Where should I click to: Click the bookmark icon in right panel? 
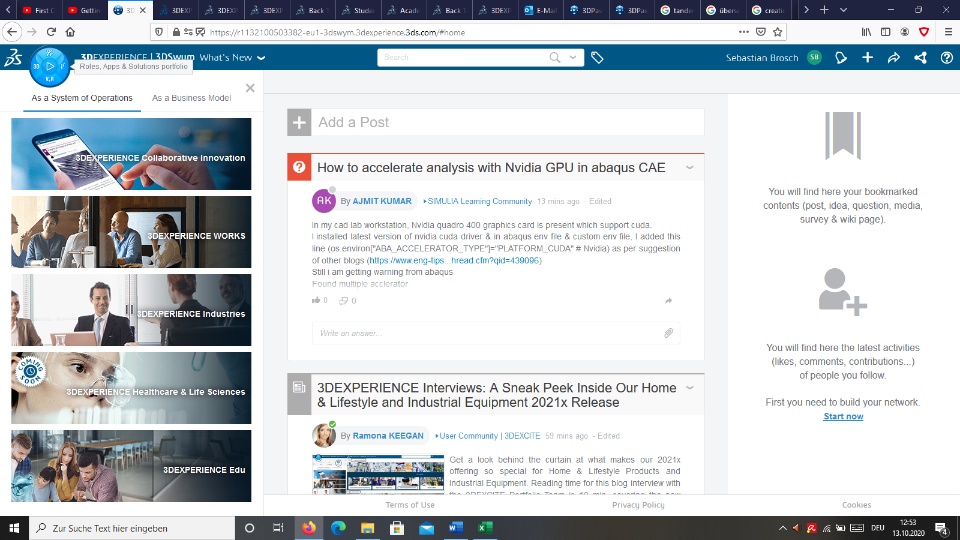[x=843, y=135]
